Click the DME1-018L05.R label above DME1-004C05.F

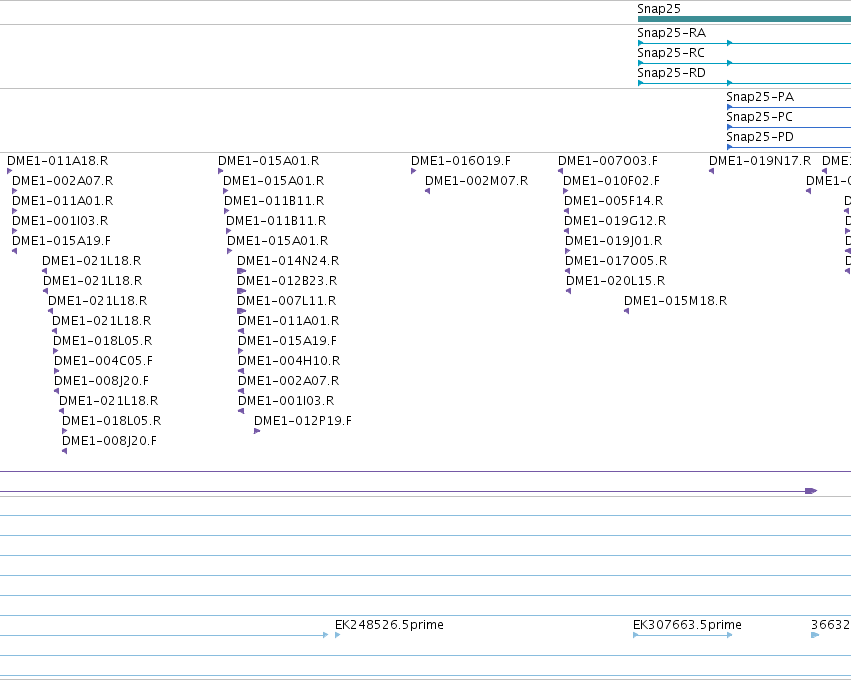103,341
